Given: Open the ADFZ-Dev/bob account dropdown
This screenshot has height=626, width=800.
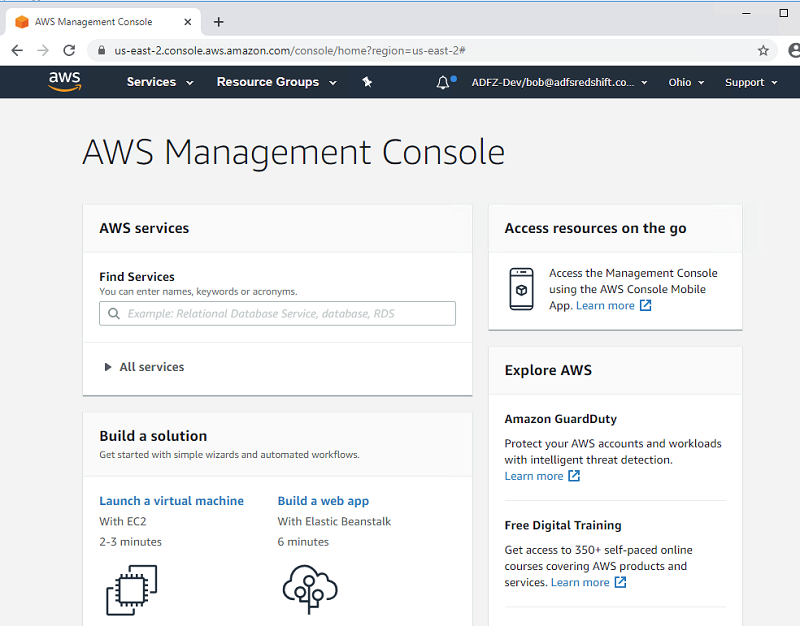Looking at the screenshot, I should (559, 82).
